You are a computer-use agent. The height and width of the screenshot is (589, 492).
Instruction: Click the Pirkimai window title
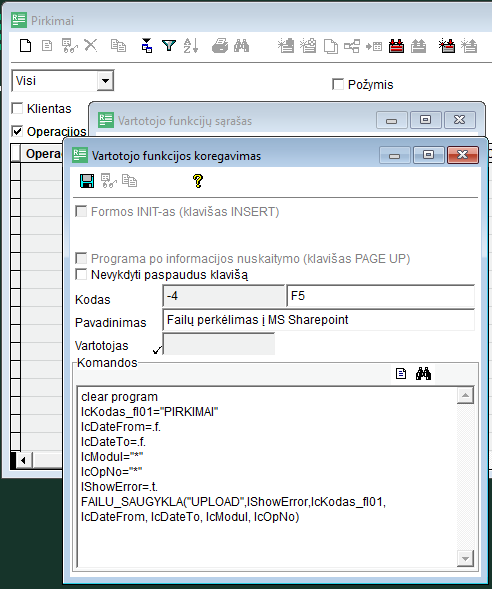tap(52, 21)
